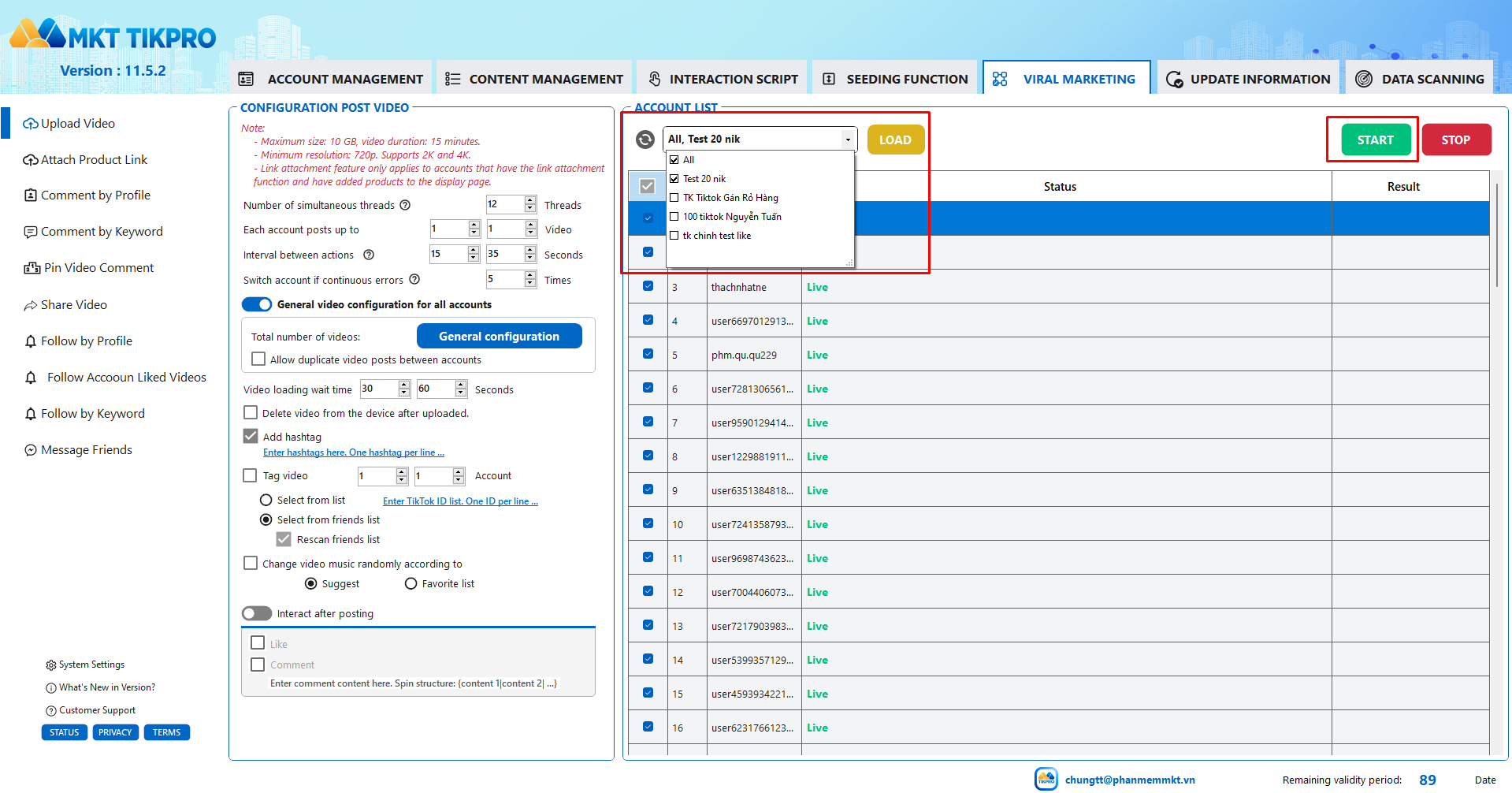Click the Follow by Profile bell icon
Image resolution: width=1512 pixels, height=793 pixels.
(x=31, y=341)
